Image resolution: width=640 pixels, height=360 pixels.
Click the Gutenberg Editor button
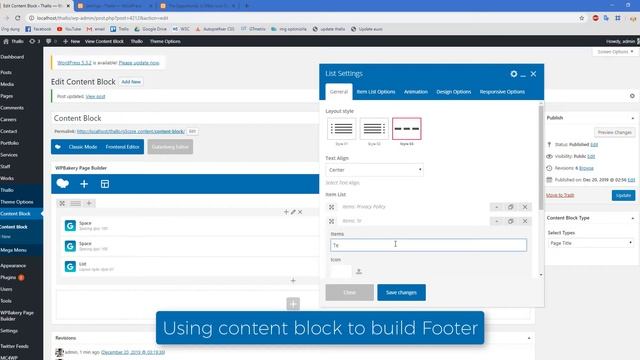pyautogui.click(x=170, y=147)
